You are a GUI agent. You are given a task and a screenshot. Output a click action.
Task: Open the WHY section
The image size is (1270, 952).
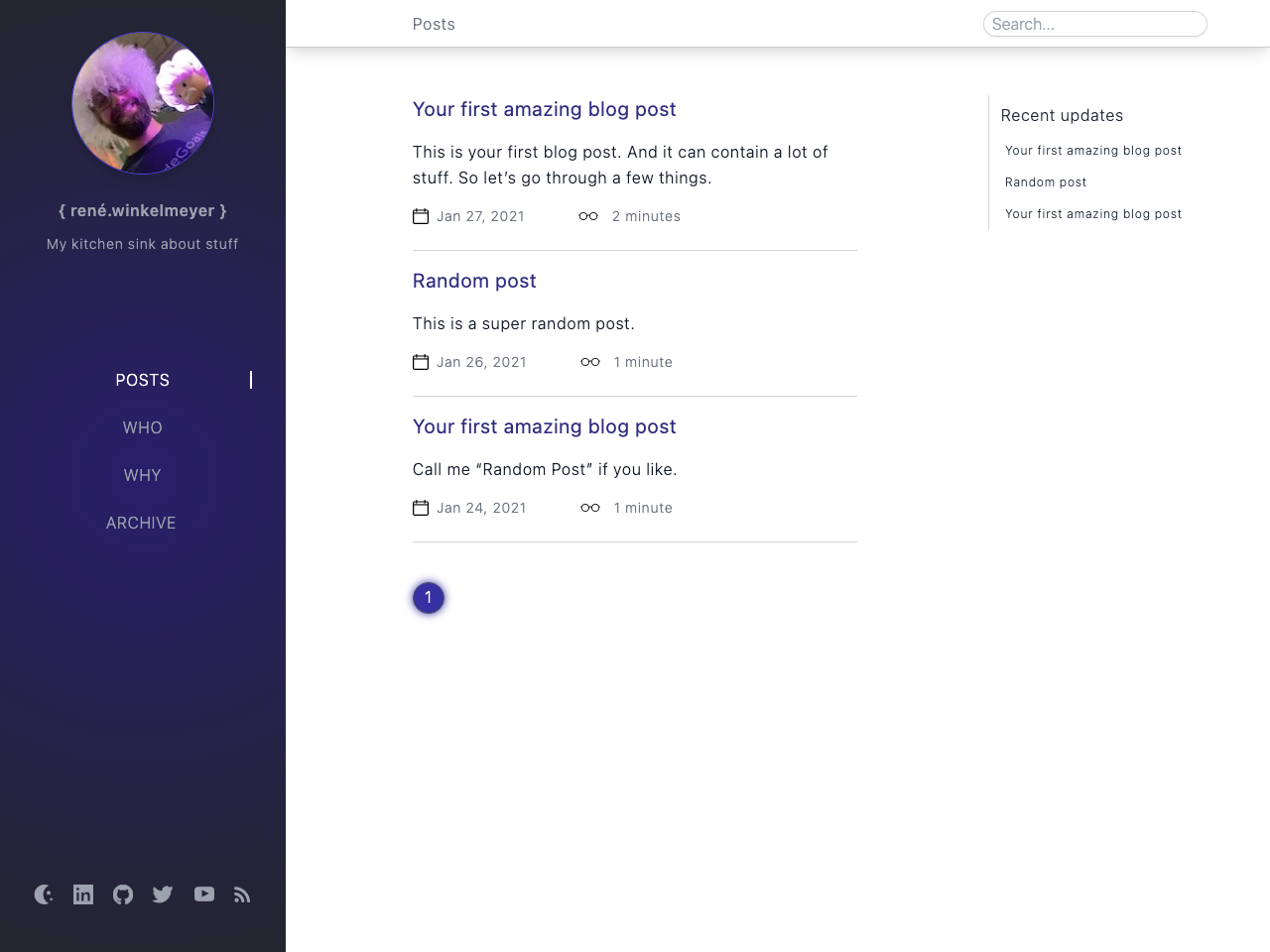click(x=142, y=475)
